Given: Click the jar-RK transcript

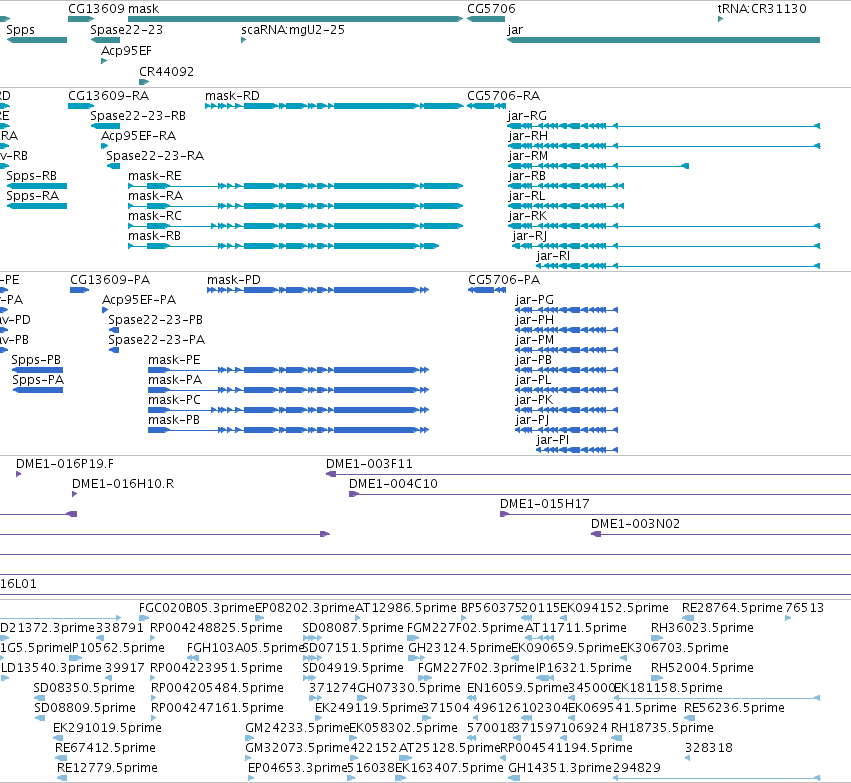Looking at the screenshot, I should (663, 226).
